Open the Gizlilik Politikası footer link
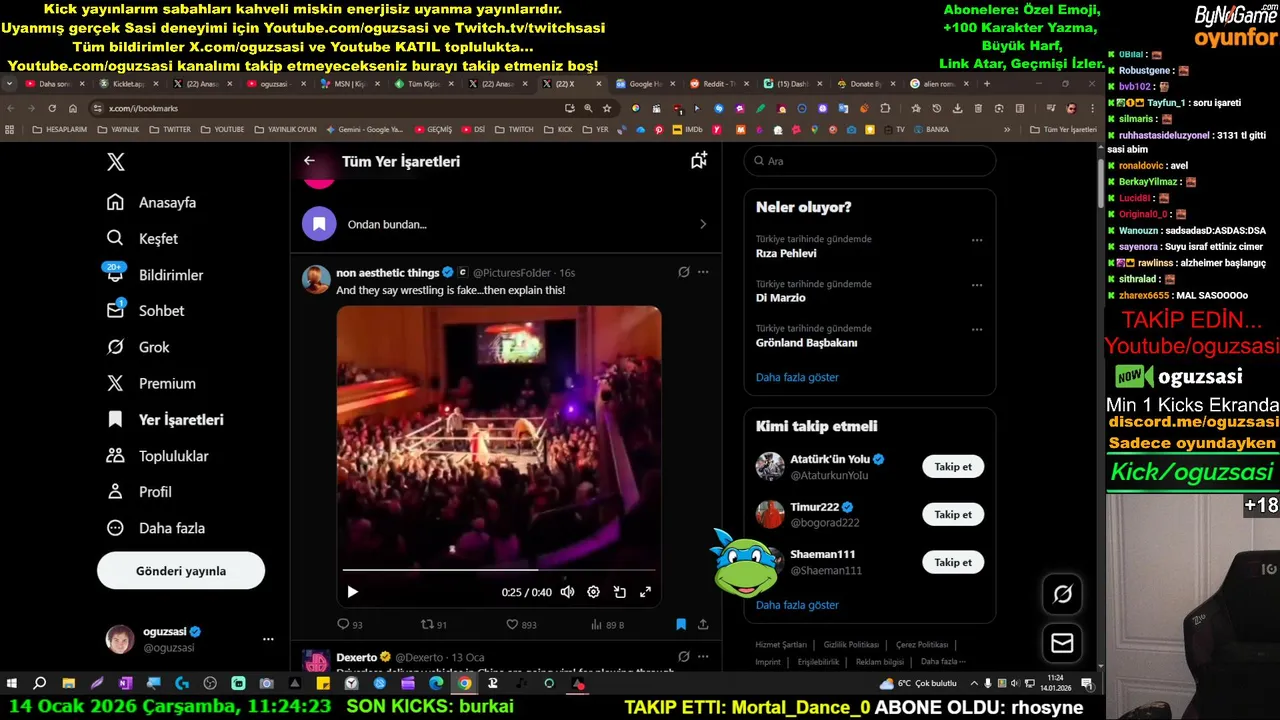Viewport: 1280px width, 720px height. [x=851, y=645]
